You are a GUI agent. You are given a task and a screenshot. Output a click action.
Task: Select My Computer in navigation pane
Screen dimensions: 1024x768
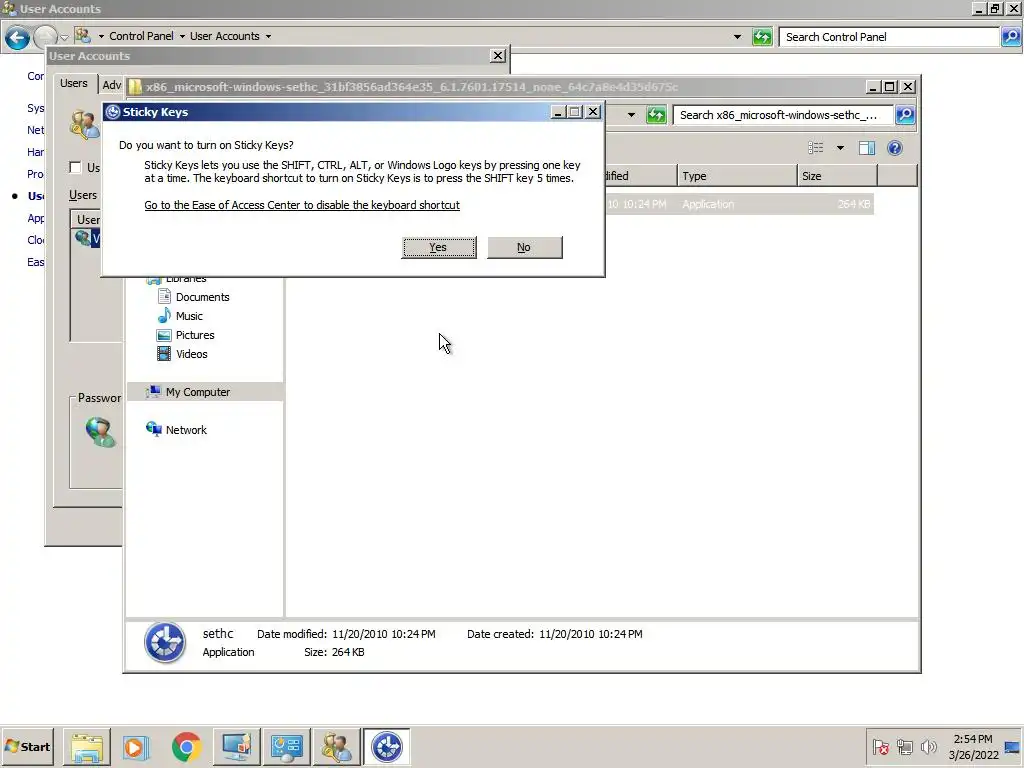point(197,392)
